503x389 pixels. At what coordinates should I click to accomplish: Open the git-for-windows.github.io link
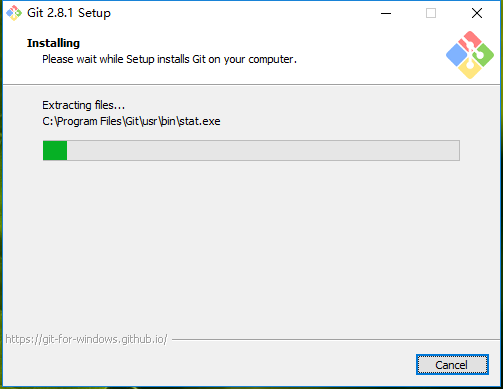(x=86, y=339)
